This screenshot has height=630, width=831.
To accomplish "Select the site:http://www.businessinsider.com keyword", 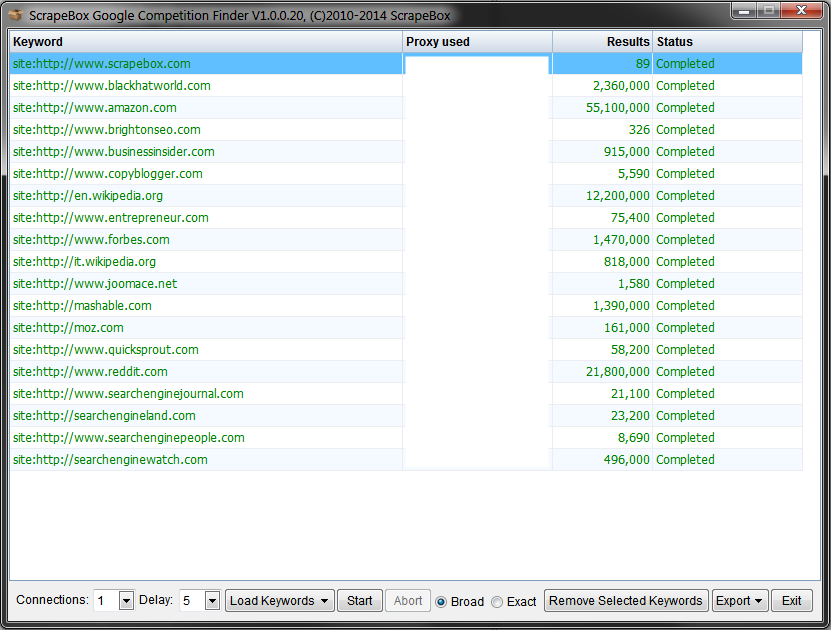I will pyautogui.click(x=114, y=152).
